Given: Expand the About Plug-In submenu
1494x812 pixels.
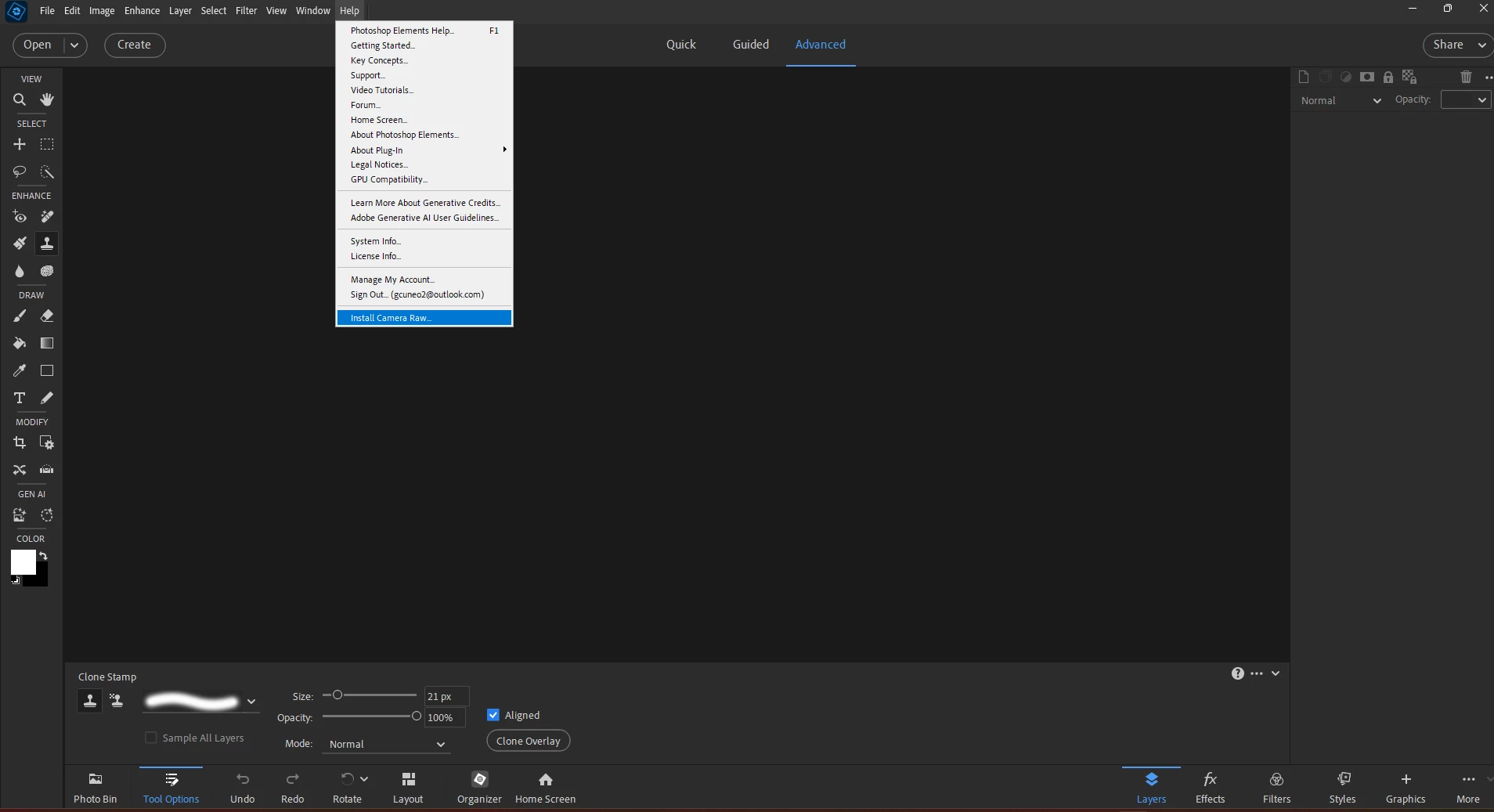Looking at the screenshot, I should pos(424,150).
